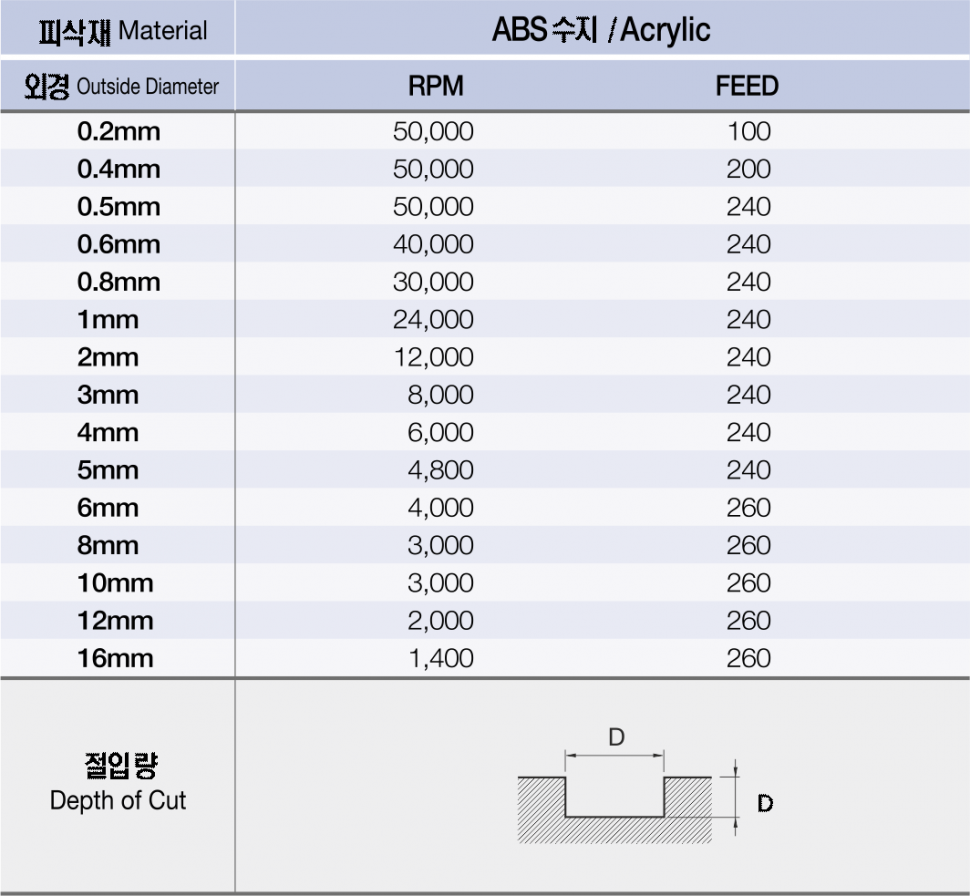
Task: Click the FEED column header
Action: click(747, 86)
